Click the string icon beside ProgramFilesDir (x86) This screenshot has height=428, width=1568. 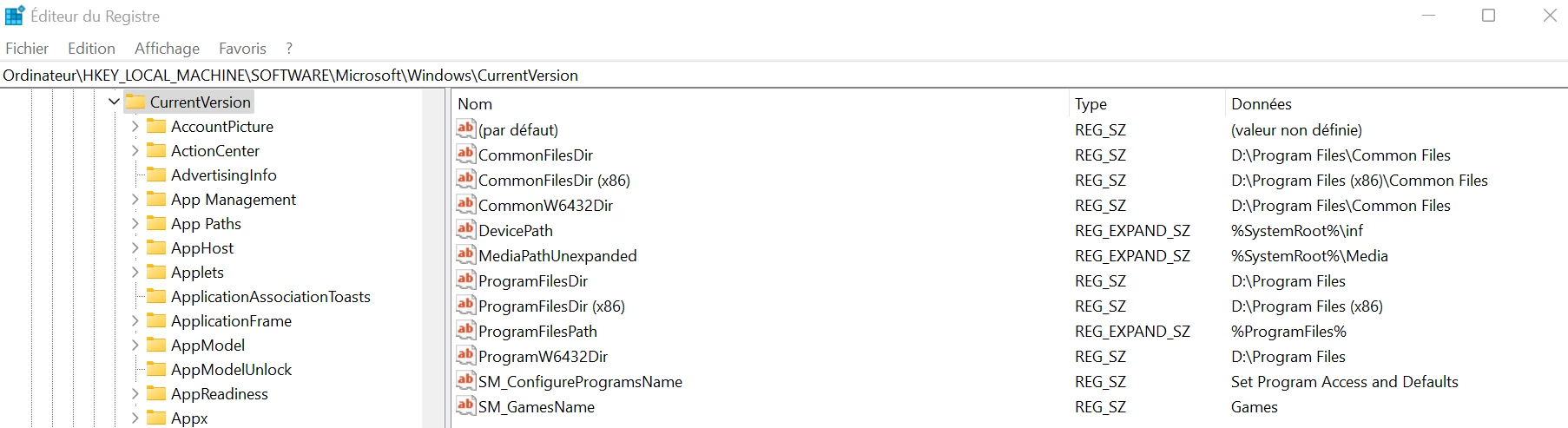click(466, 305)
